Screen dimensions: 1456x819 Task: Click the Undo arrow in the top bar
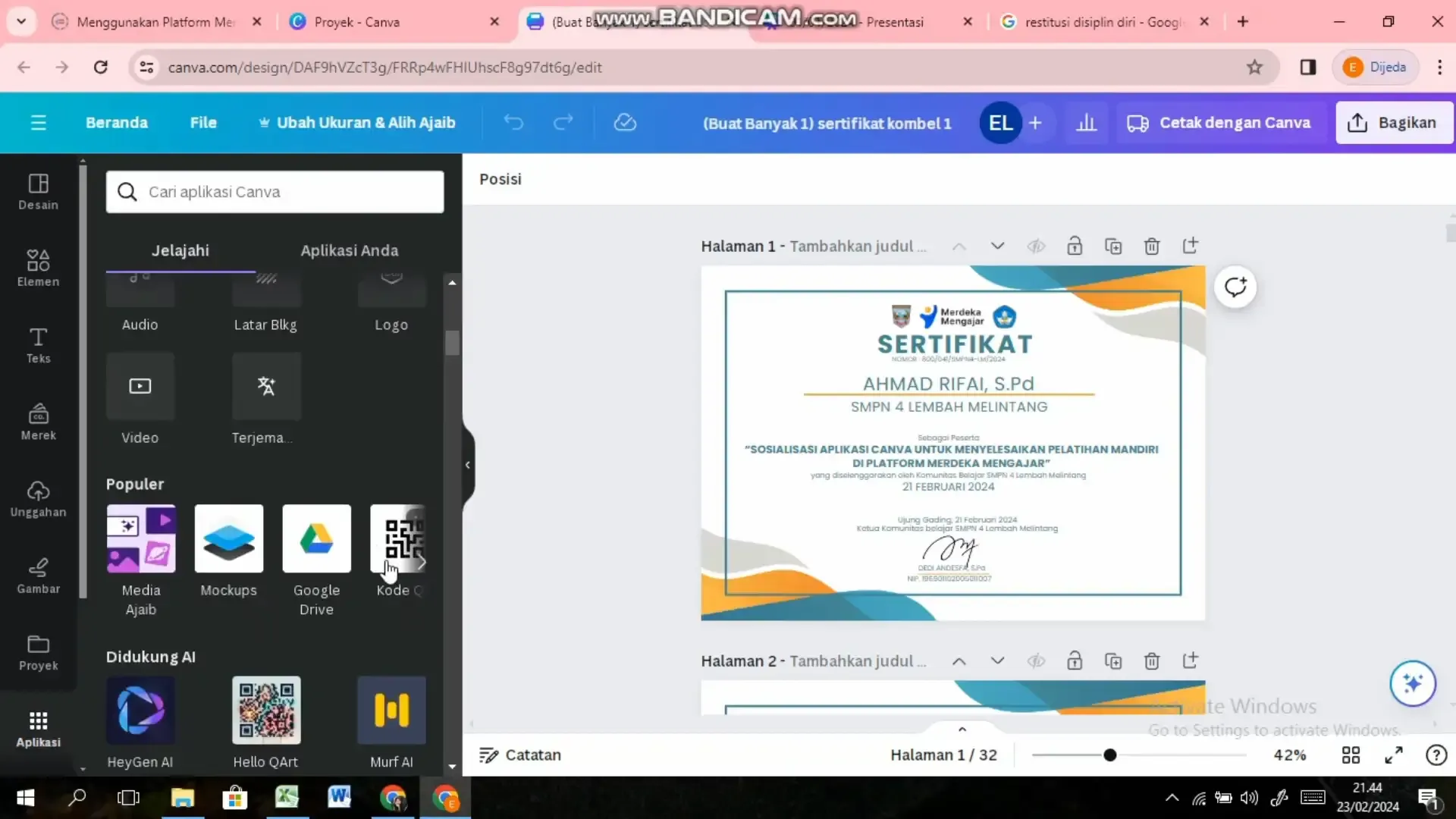pyautogui.click(x=513, y=122)
